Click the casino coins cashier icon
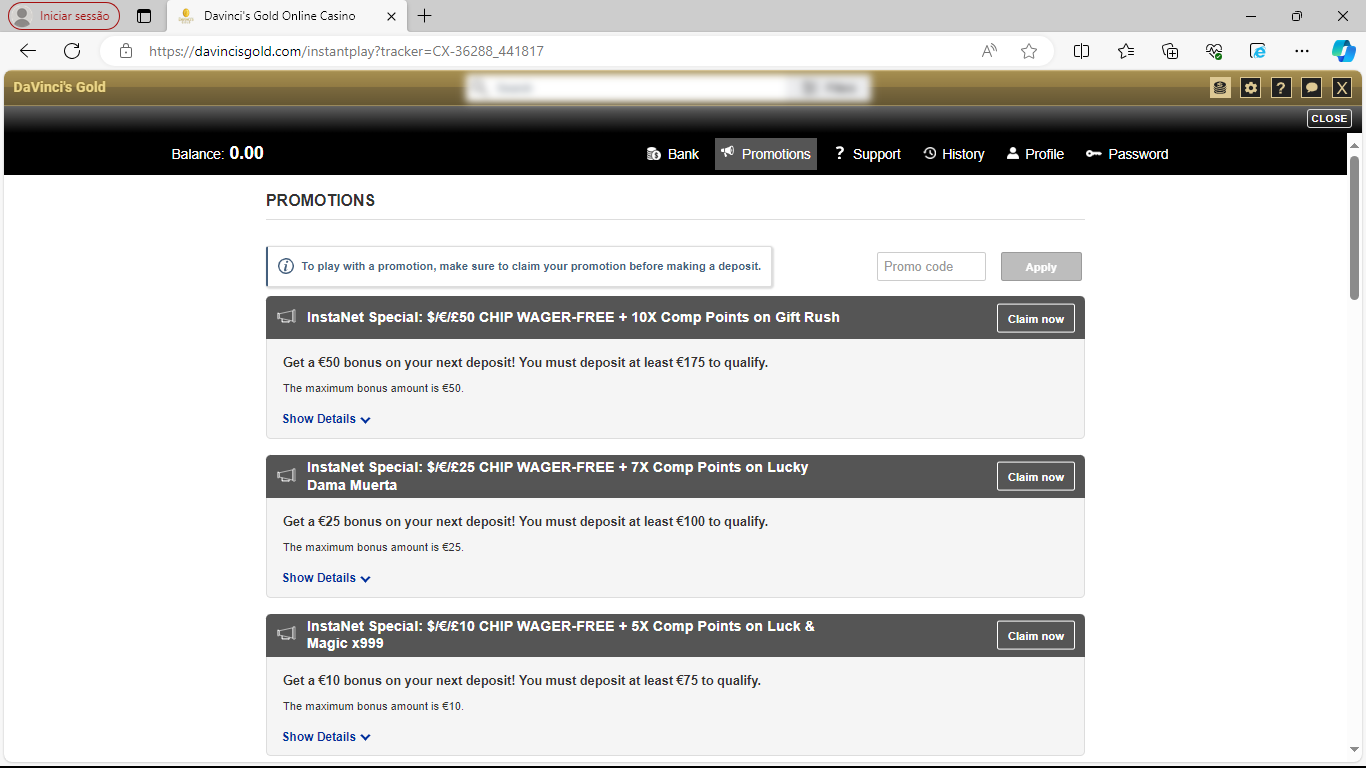Screen dimensions: 1366x768 (x=1220, y=88)
